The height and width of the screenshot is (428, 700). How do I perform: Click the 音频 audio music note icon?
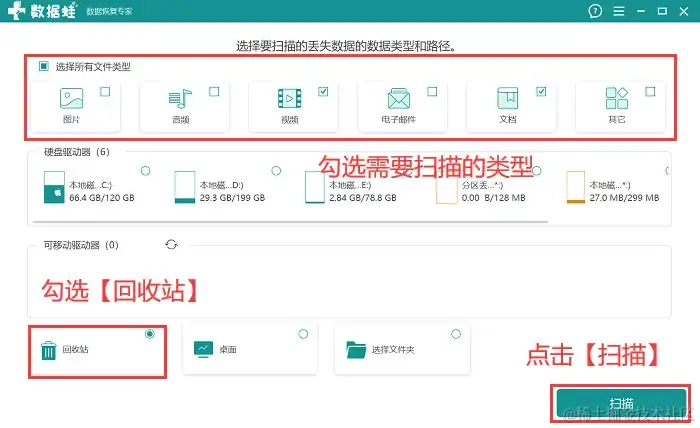[180, 99]
